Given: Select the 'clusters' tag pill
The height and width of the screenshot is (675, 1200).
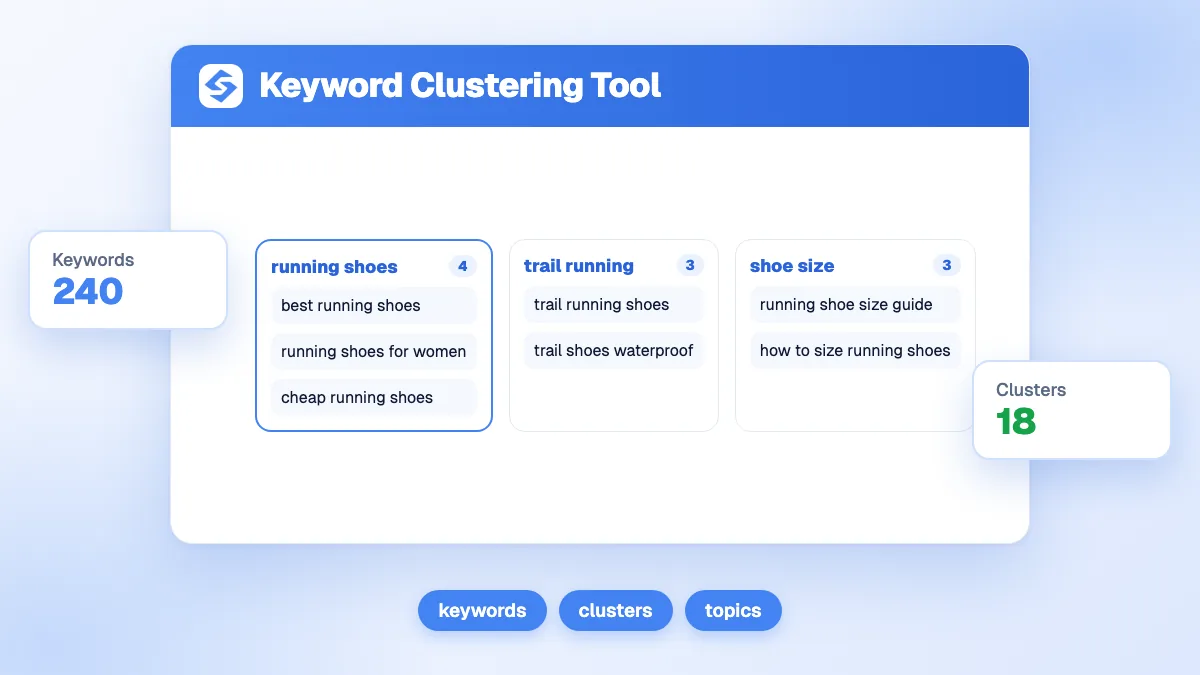Looking at the screenshot, I should (x=615, y=611).
